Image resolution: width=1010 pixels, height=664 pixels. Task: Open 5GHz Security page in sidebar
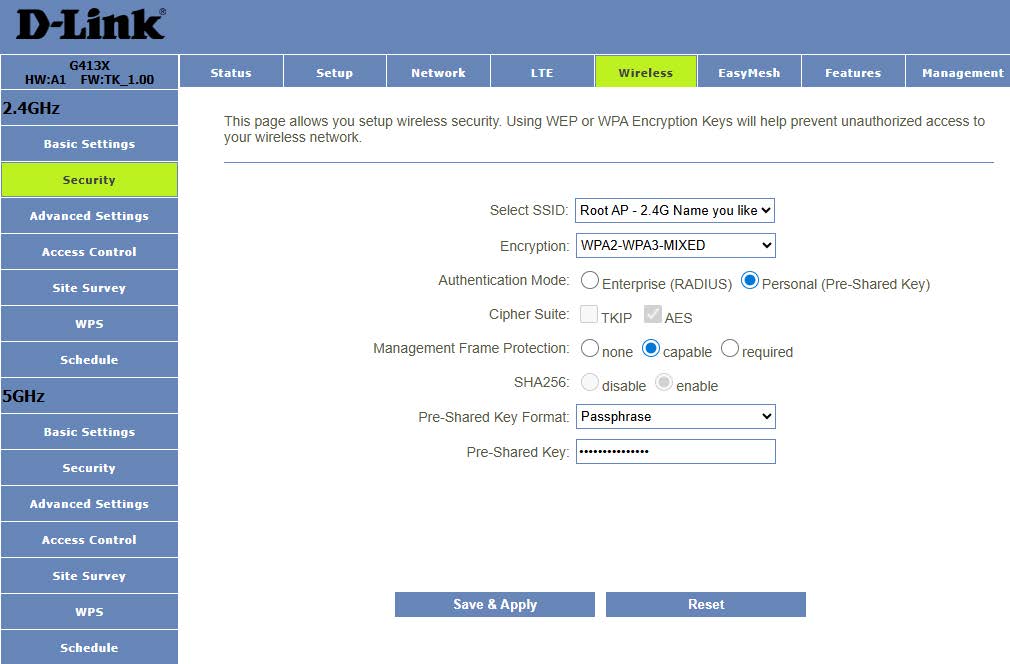[89, 468]
